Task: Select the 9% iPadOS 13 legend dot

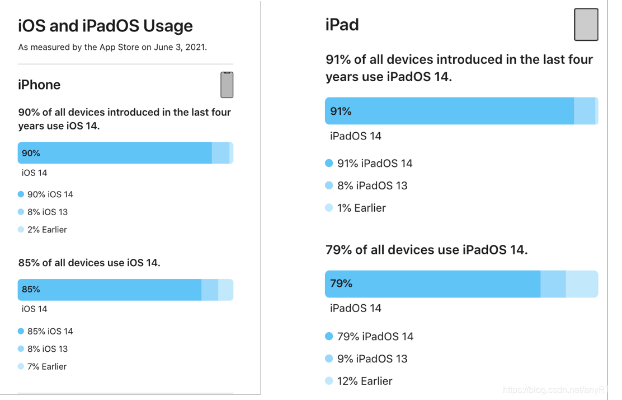Action: click(x=329, y=359)
